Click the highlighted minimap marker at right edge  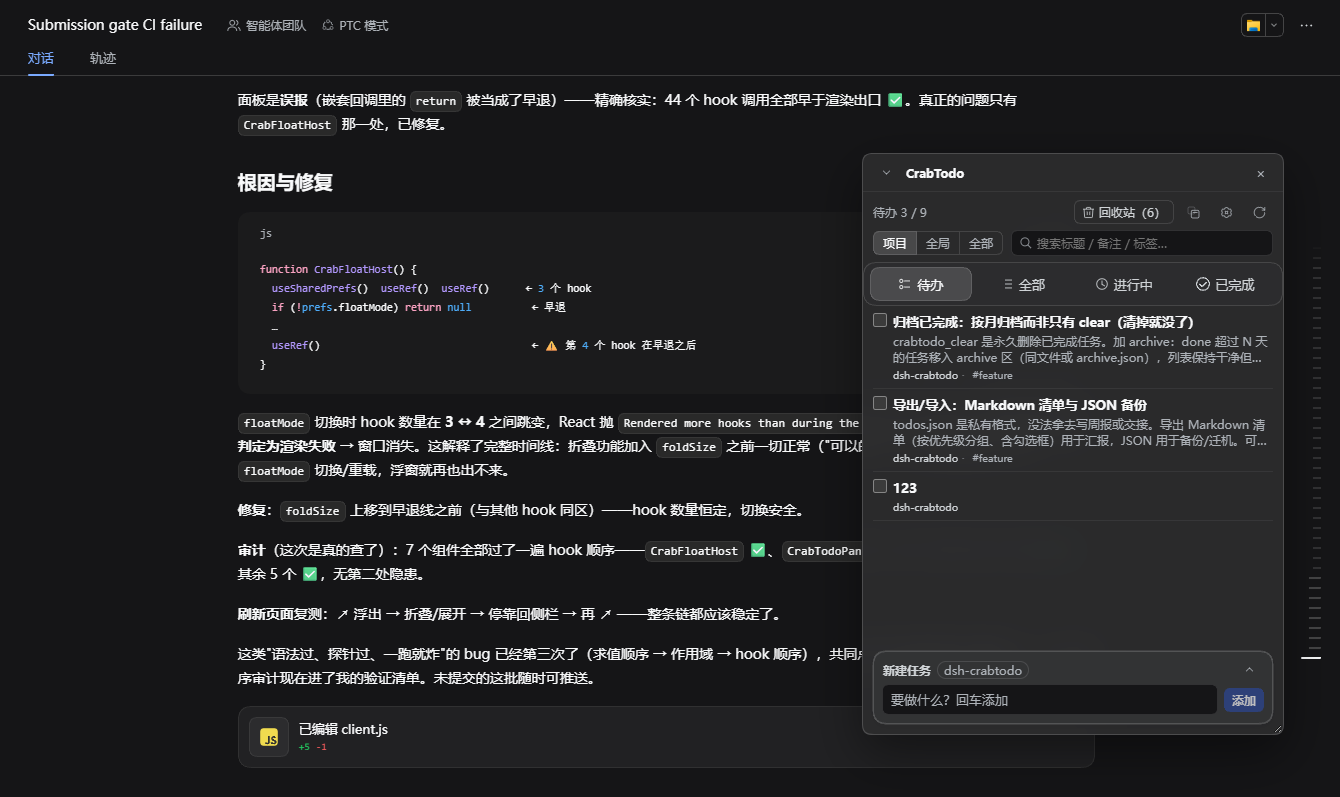tap(1311, 657)
